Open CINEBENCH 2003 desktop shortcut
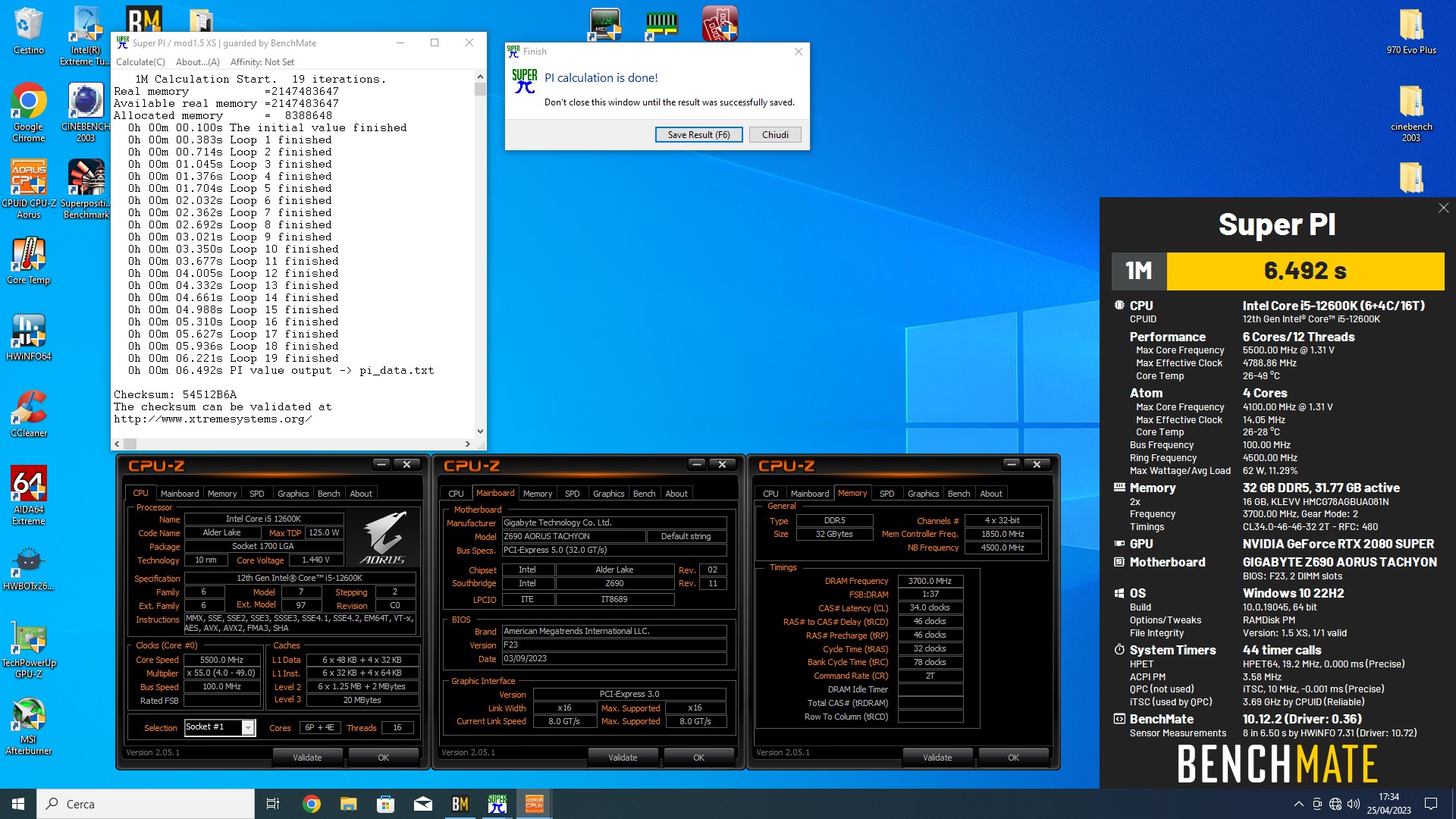 (x=86, y=112)
